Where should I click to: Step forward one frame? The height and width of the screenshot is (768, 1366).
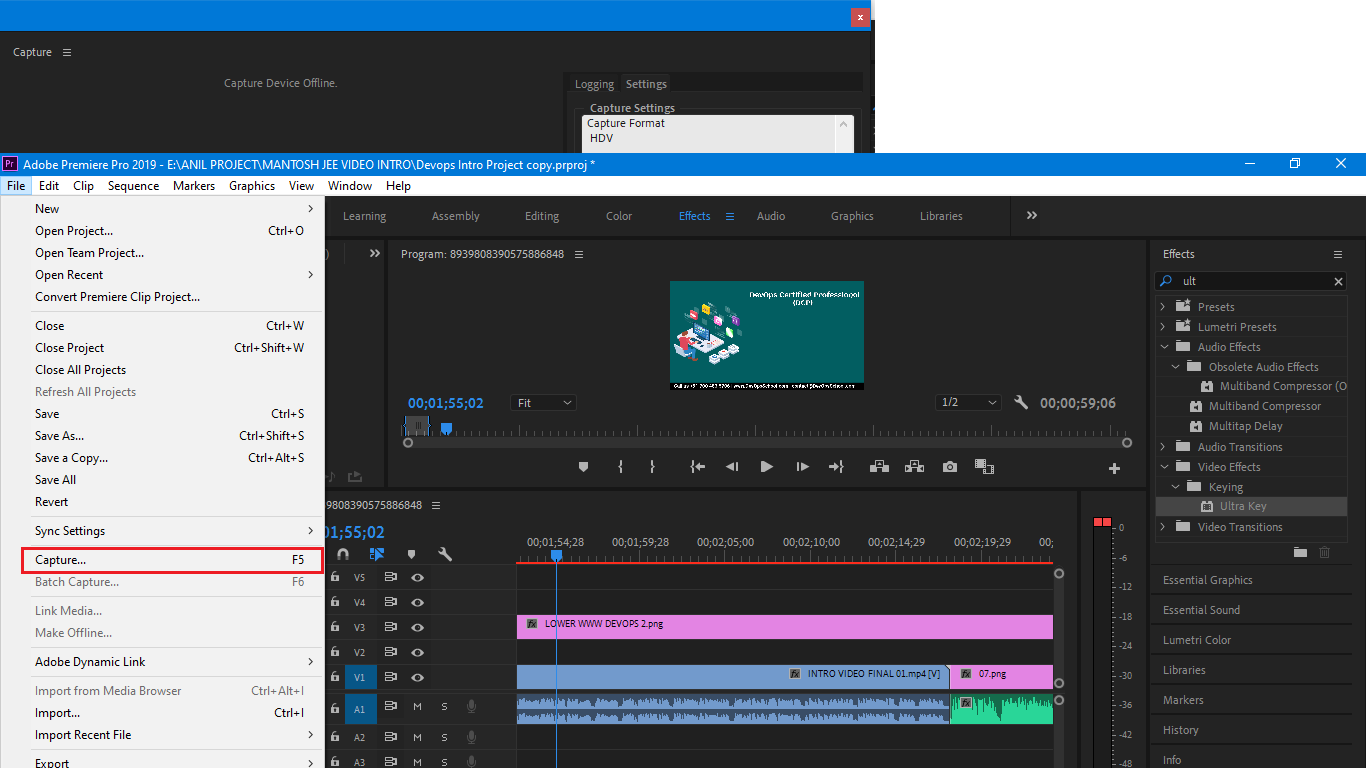coord(802,467)
